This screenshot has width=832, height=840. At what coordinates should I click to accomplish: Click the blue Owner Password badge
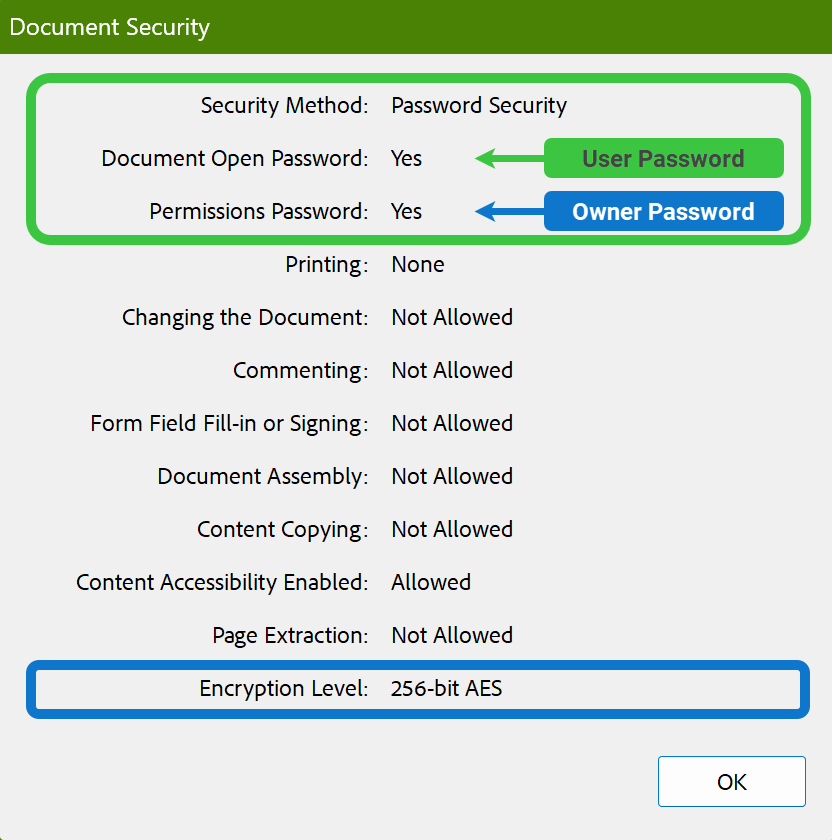(663, 211)
